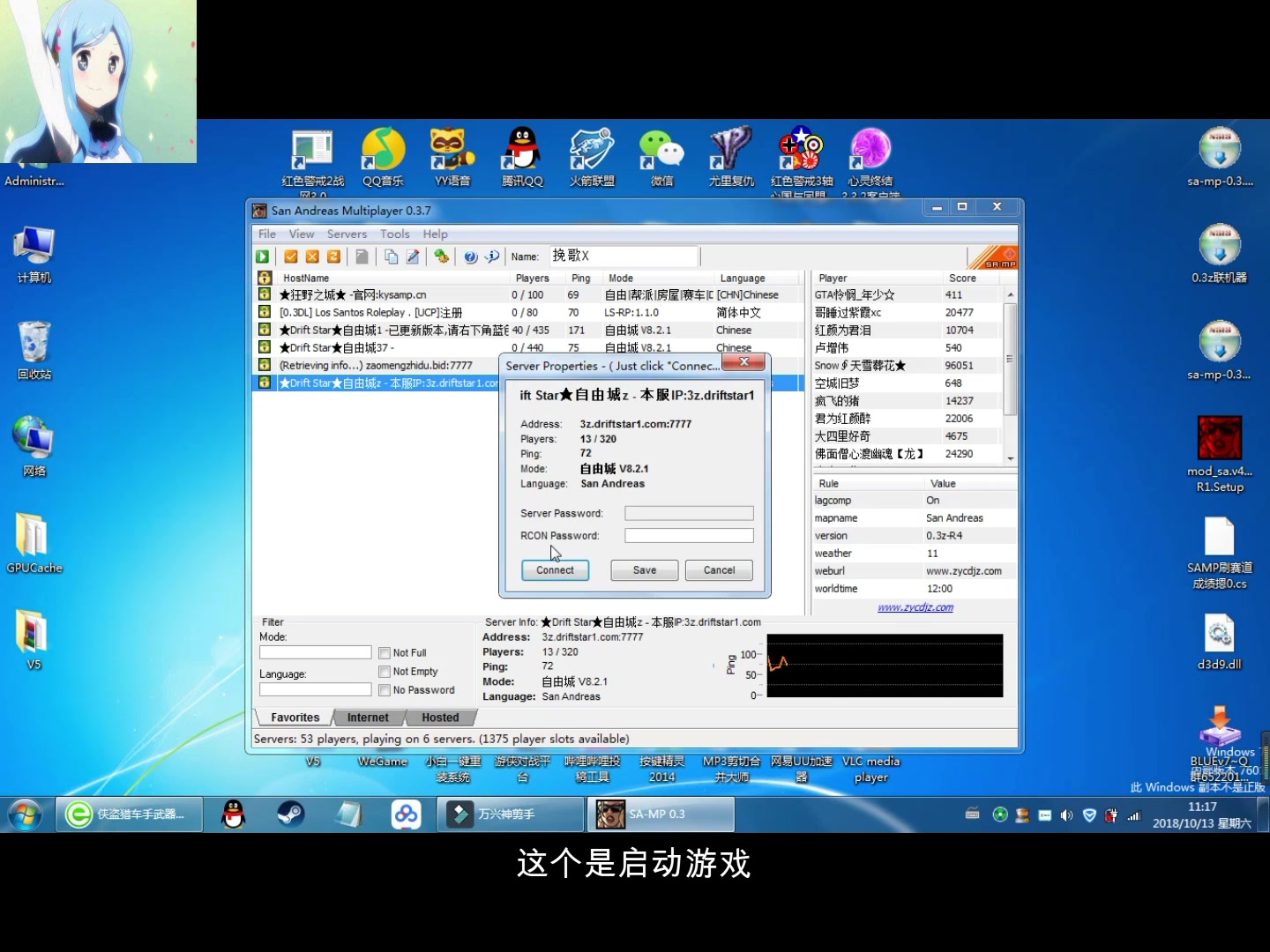The width and height of the screenshot is (1270, 952).
Task: Enable the No Password filter
Action: tap(385, 689)
